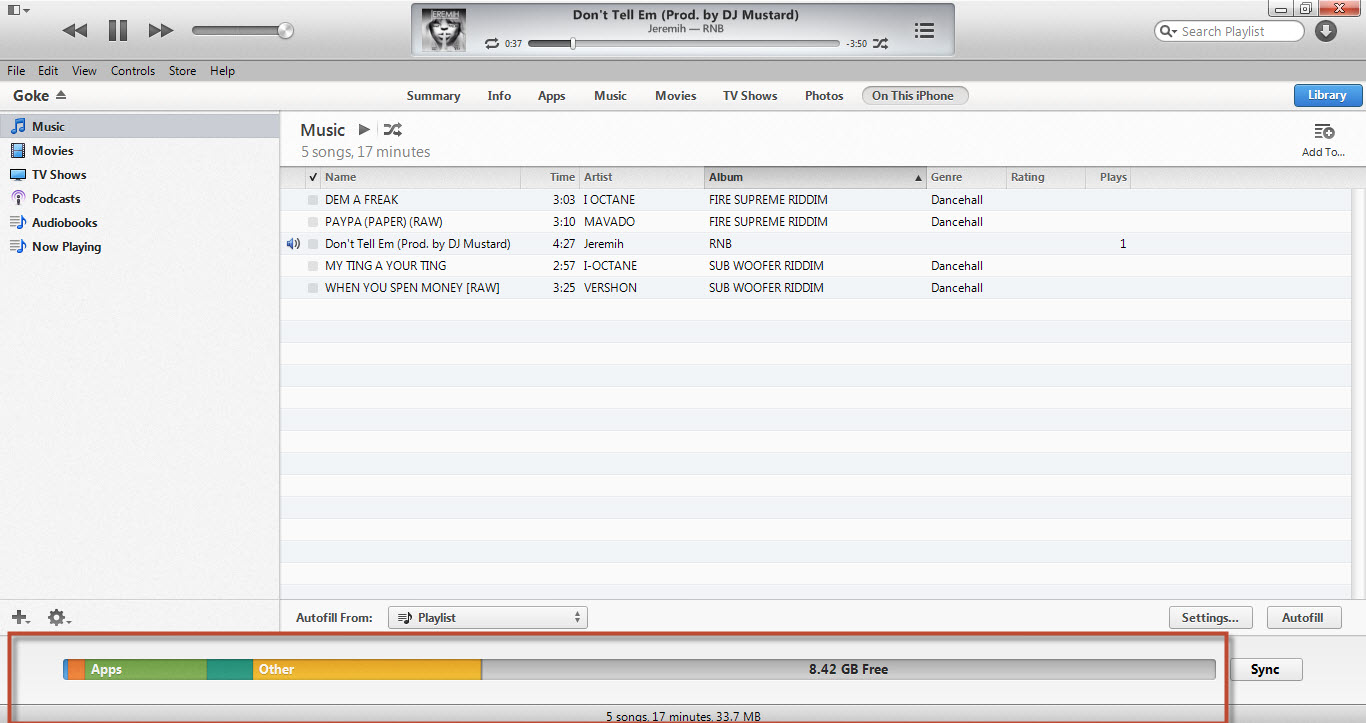Switch to the TV Shows tab
Image resolution: width=1366 pixels, height=723 pixels.
[750, 96]
